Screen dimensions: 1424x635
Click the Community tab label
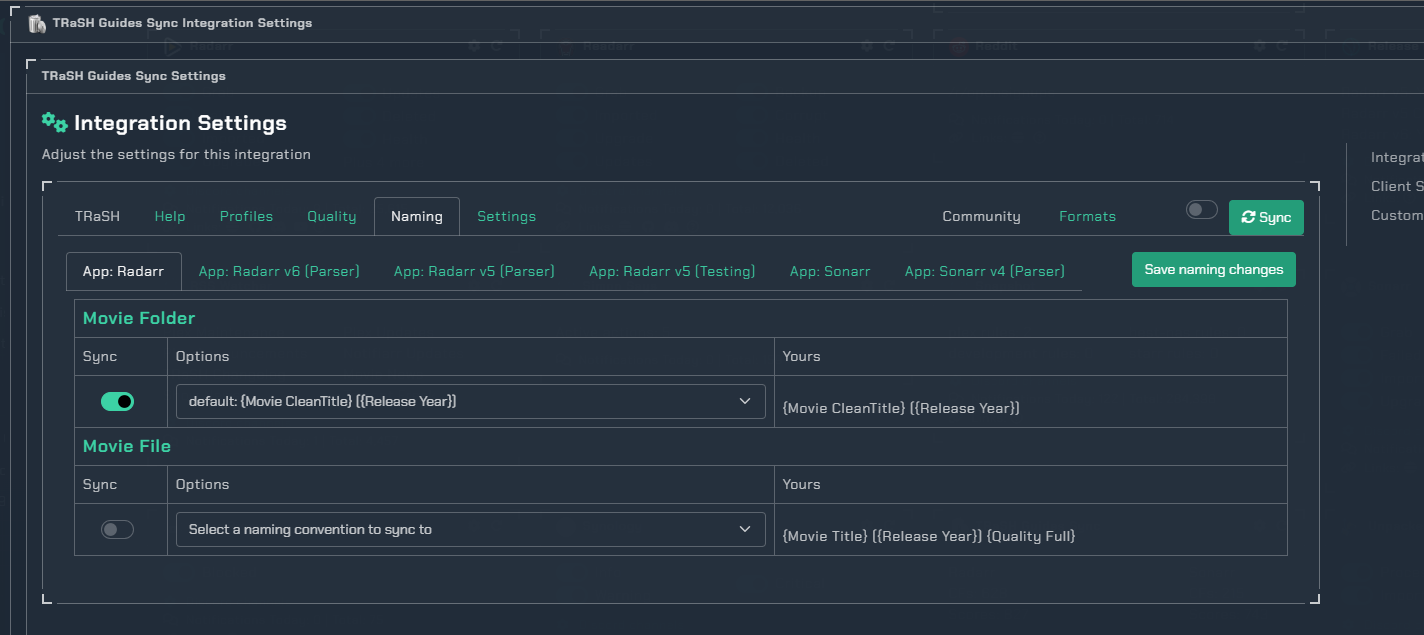tap(981, 216)
